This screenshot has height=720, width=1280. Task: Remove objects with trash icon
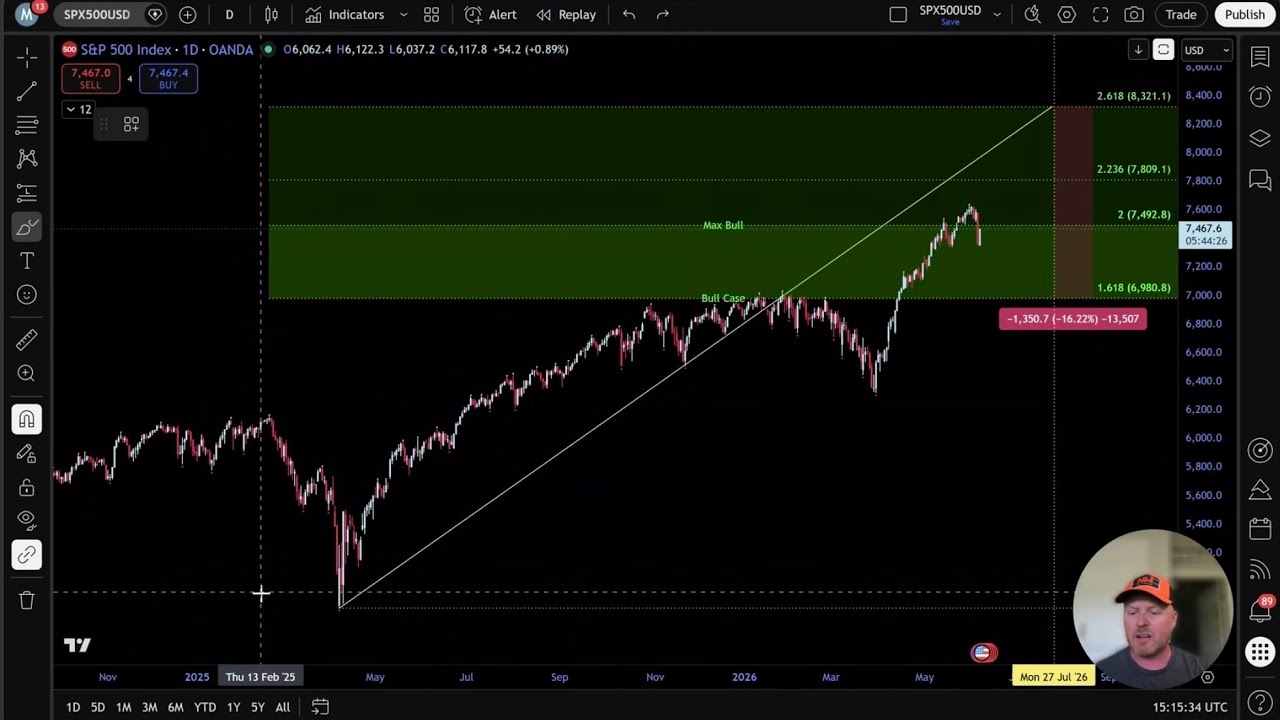(x=27, y=600)
